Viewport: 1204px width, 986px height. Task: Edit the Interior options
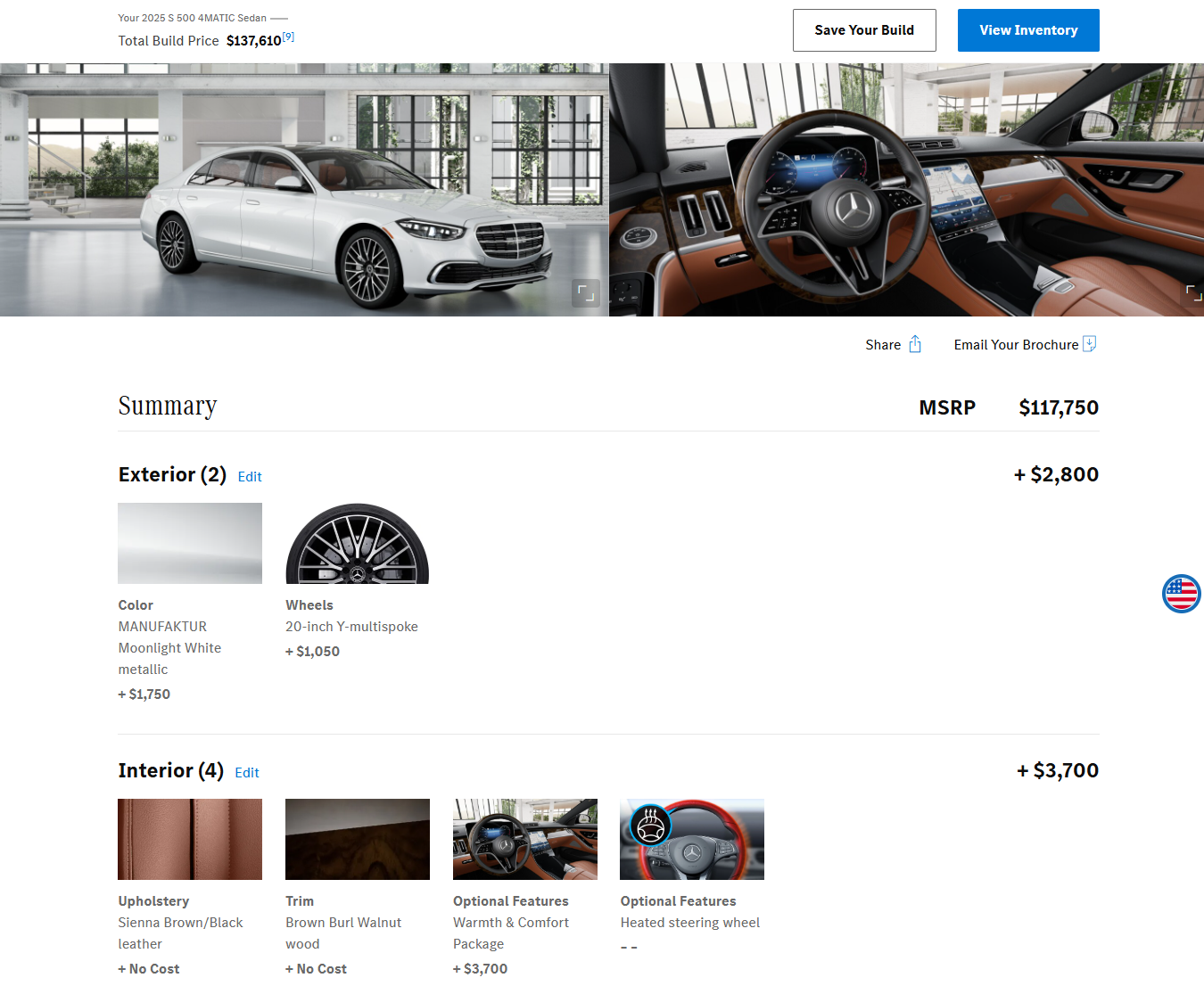[x=247, y=773]
